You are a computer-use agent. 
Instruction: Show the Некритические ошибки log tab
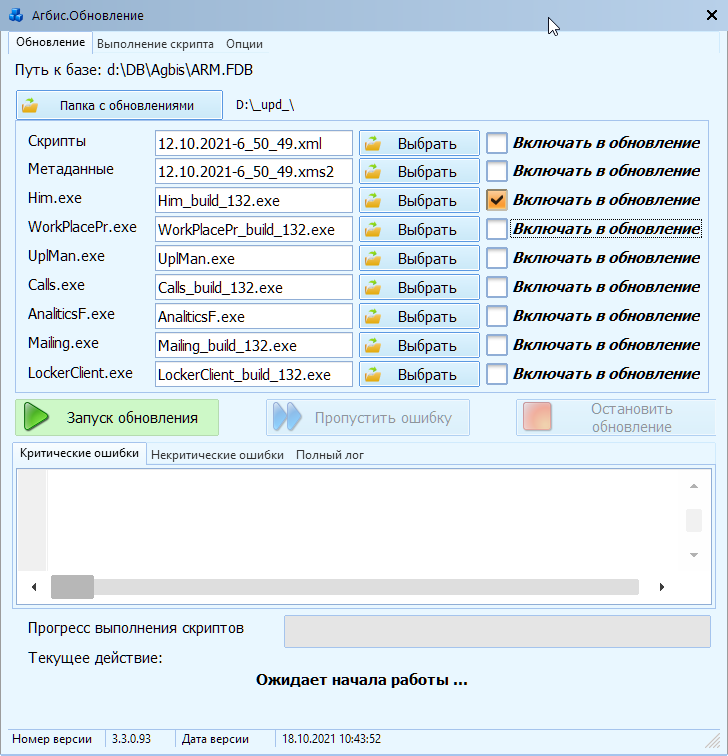click(x=217, y=455)
